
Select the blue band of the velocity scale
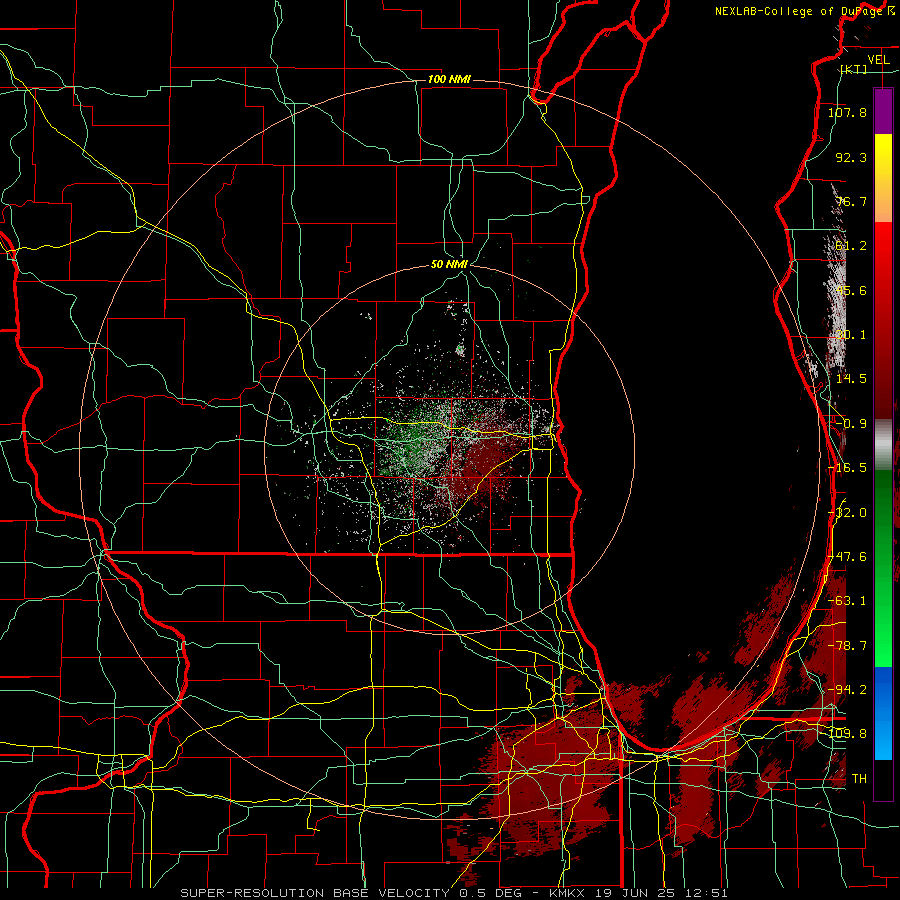point(883,713)
